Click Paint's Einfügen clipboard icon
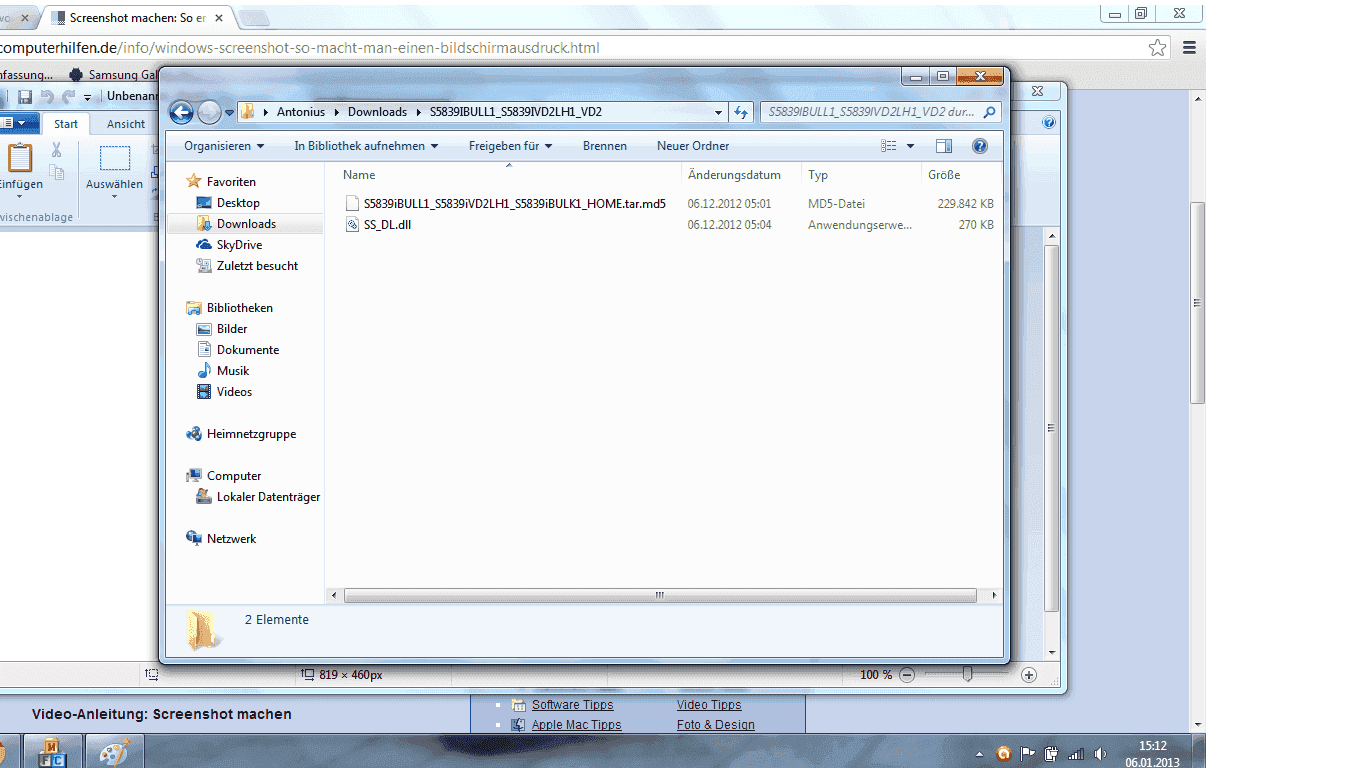The width and height of the screenshot is (1366, 768). pyautogui.click(x=19, y=158)
